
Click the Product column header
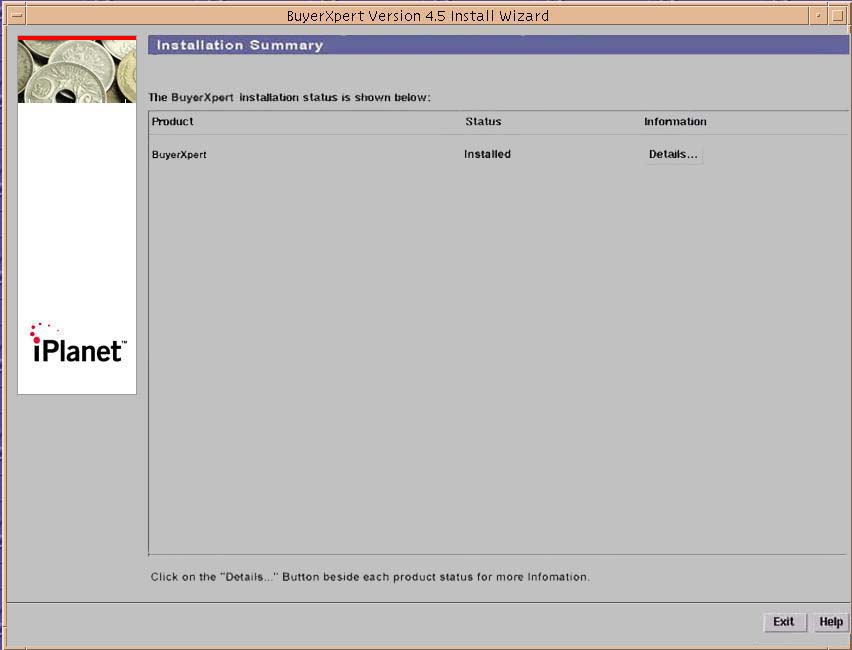pos(173,122)
